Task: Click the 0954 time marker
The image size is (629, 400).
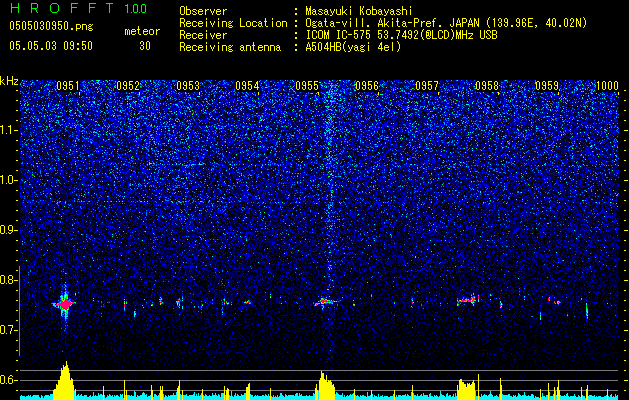Action: click(247, 86)
